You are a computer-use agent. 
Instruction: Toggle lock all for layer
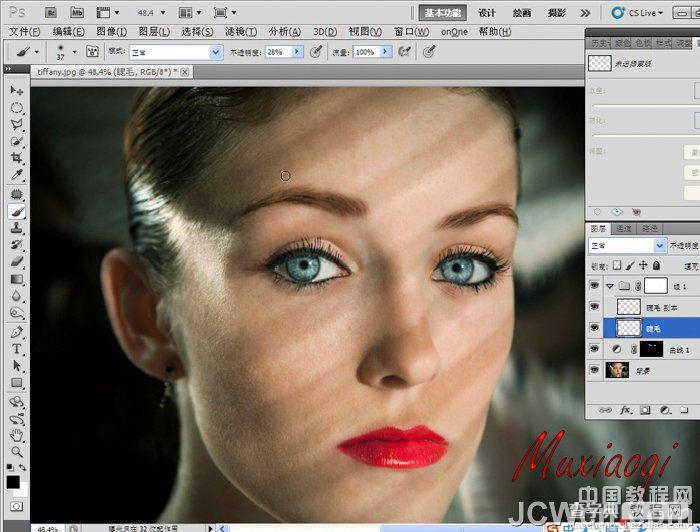[656, 266]
